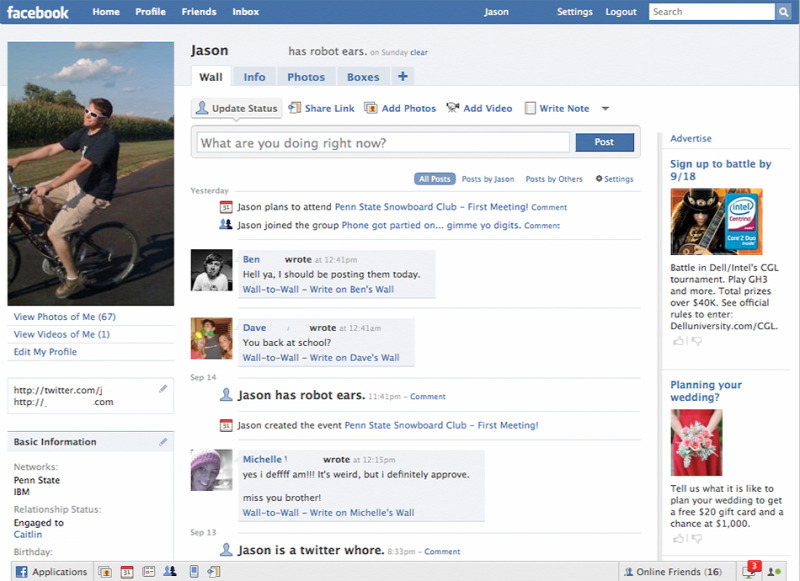Open Mobile icon in the bottom bar
The height and width of the screenshot is (581, 800).
tap(194, 572)
